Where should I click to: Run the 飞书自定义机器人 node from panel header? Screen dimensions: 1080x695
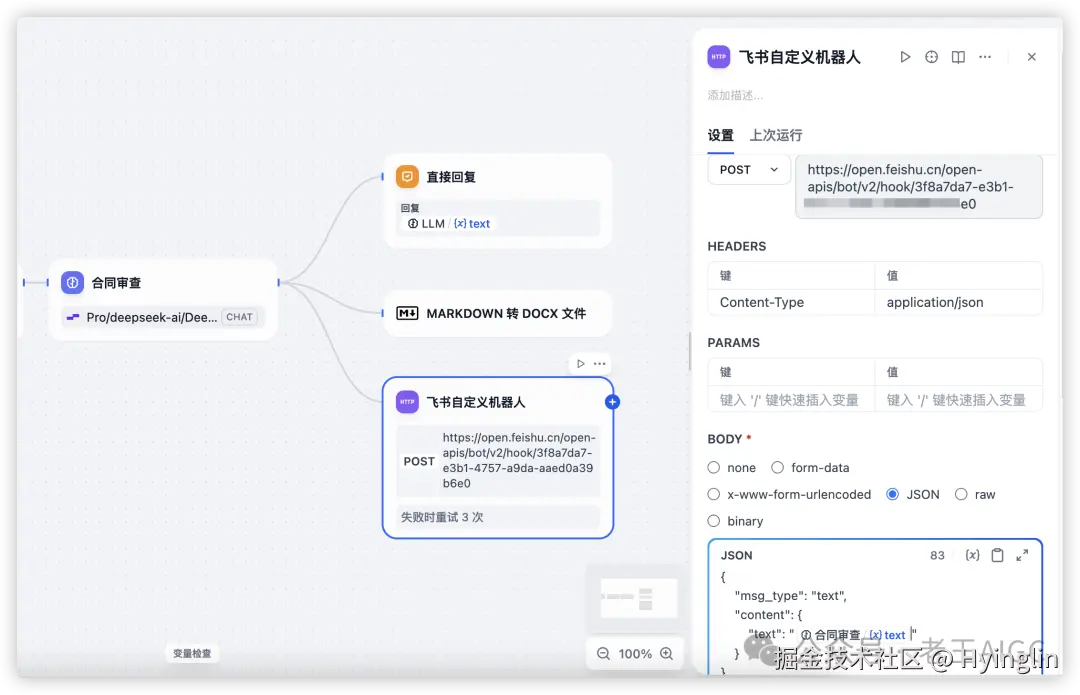click(x=905, y=57)
